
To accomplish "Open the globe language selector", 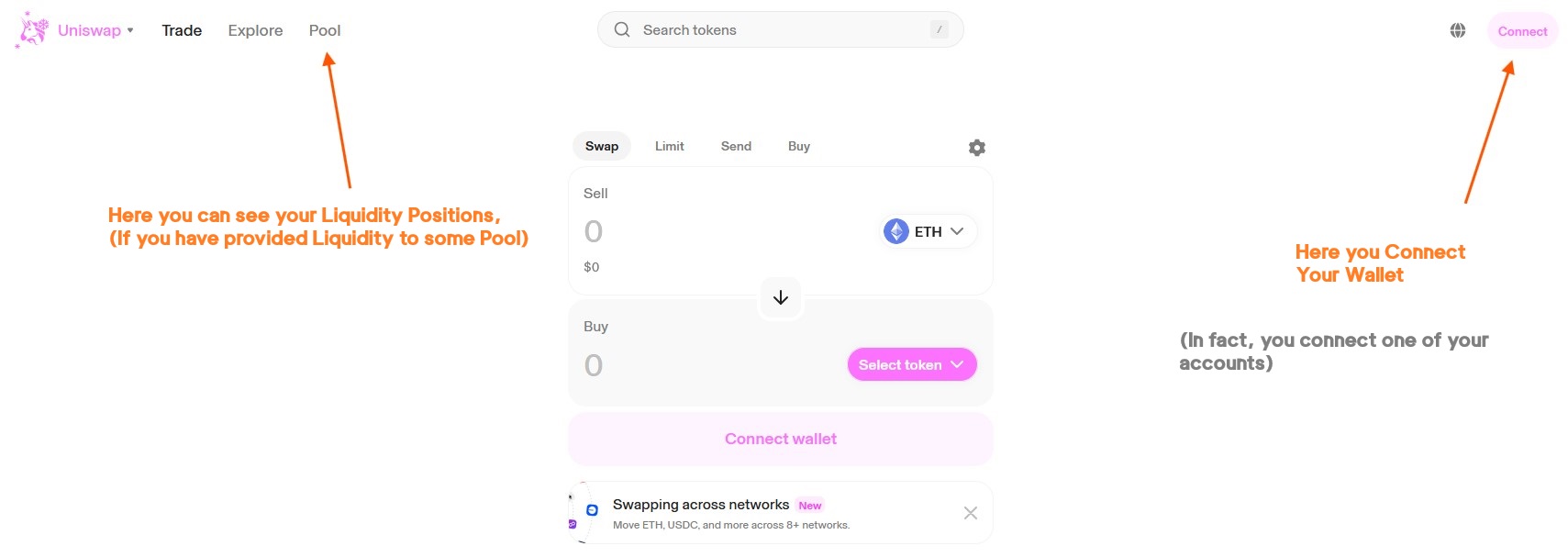I will pos(1458,30).
